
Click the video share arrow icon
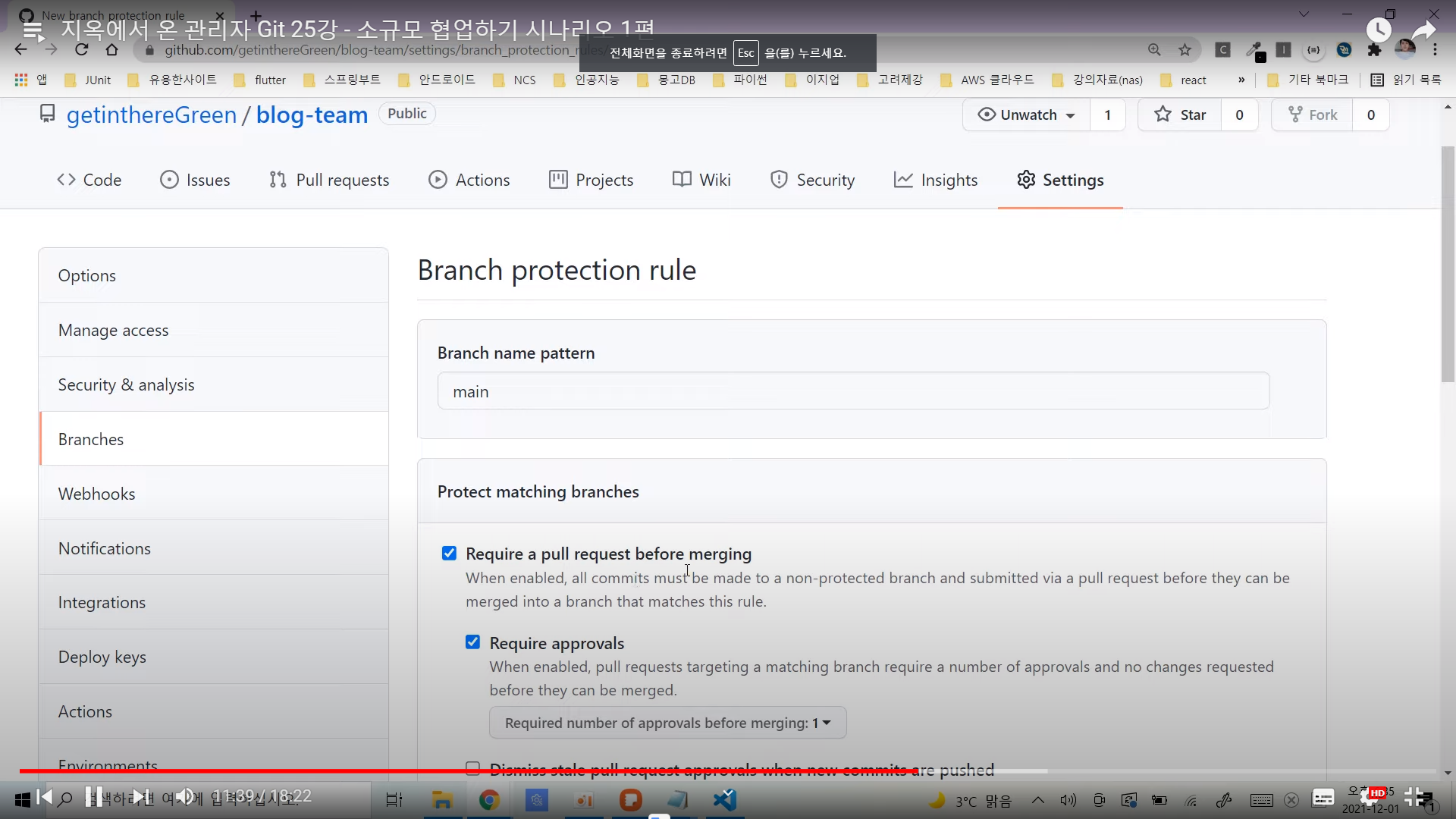(1423, 30)
